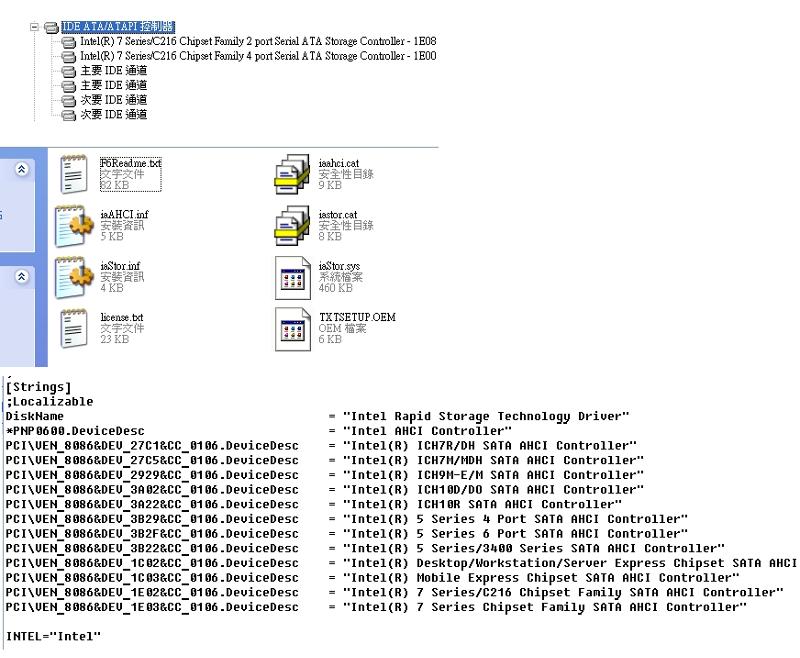Select the license.txt file name
Image resolution: width=800 pixels, height=658 pixels.
(122, 317)
